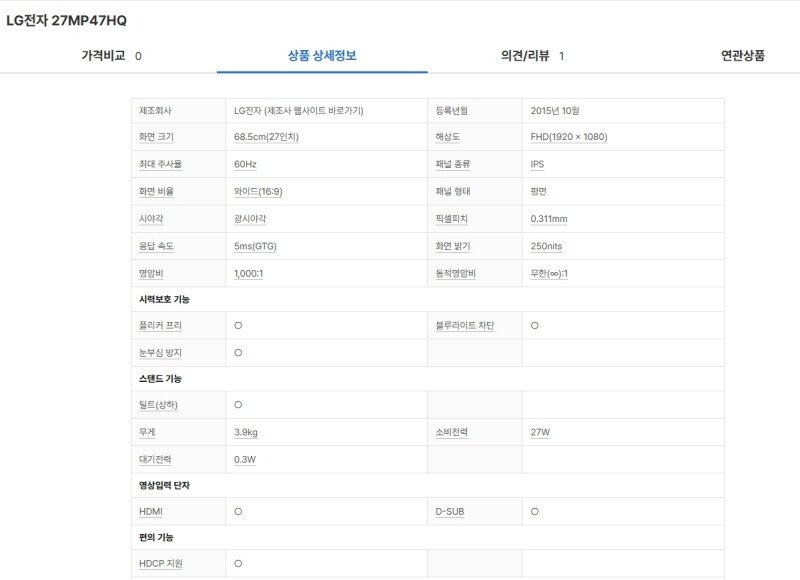Click the 명암비 label

click(x=151, y=273)
